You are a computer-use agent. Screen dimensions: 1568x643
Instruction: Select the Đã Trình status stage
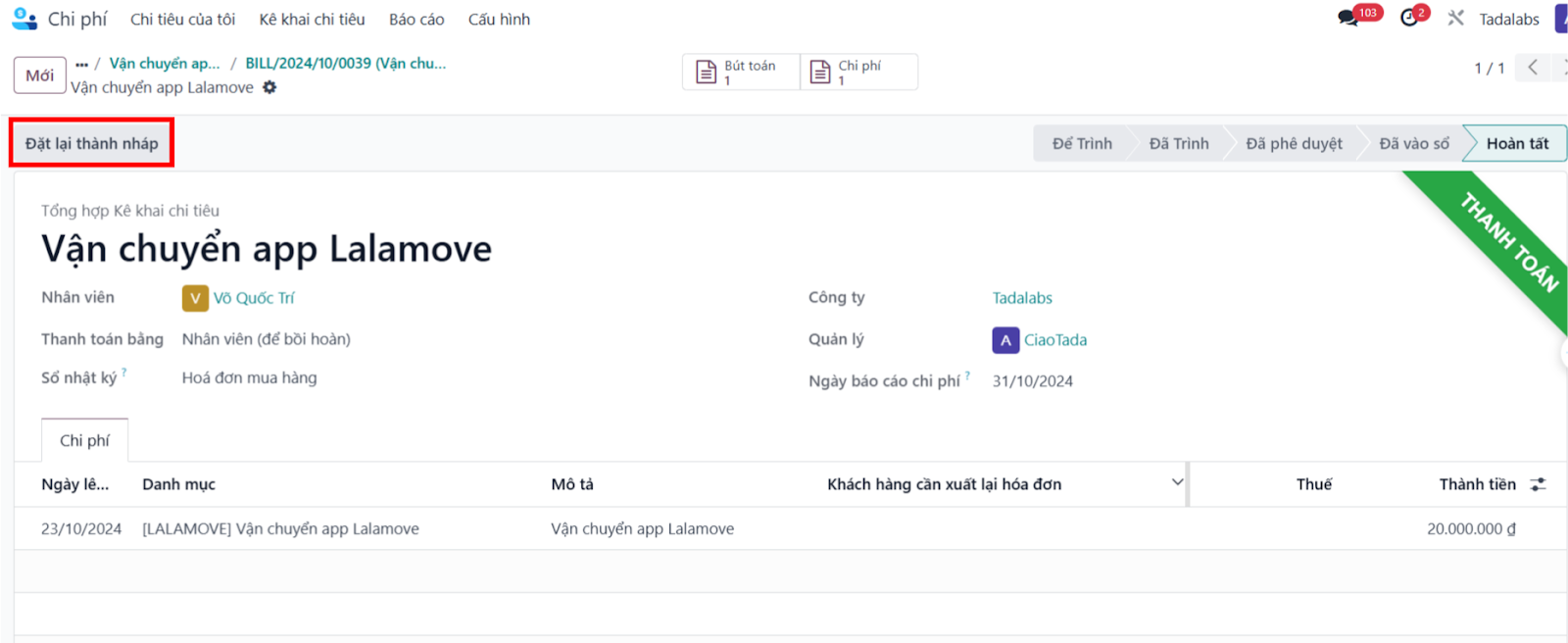coord(1179,143)
